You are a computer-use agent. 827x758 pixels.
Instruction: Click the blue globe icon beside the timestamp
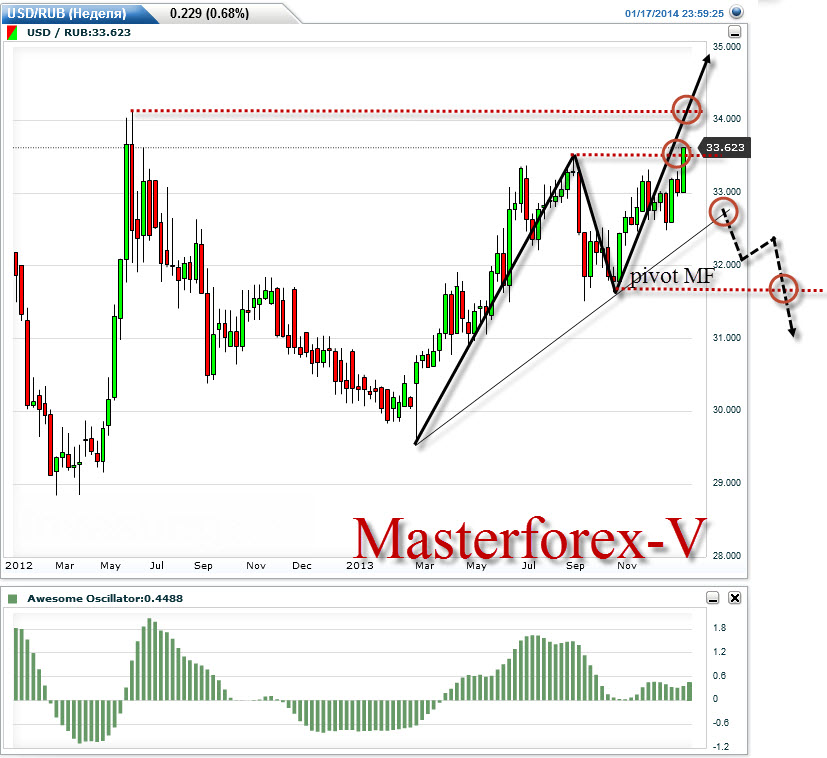click(736, 12)
